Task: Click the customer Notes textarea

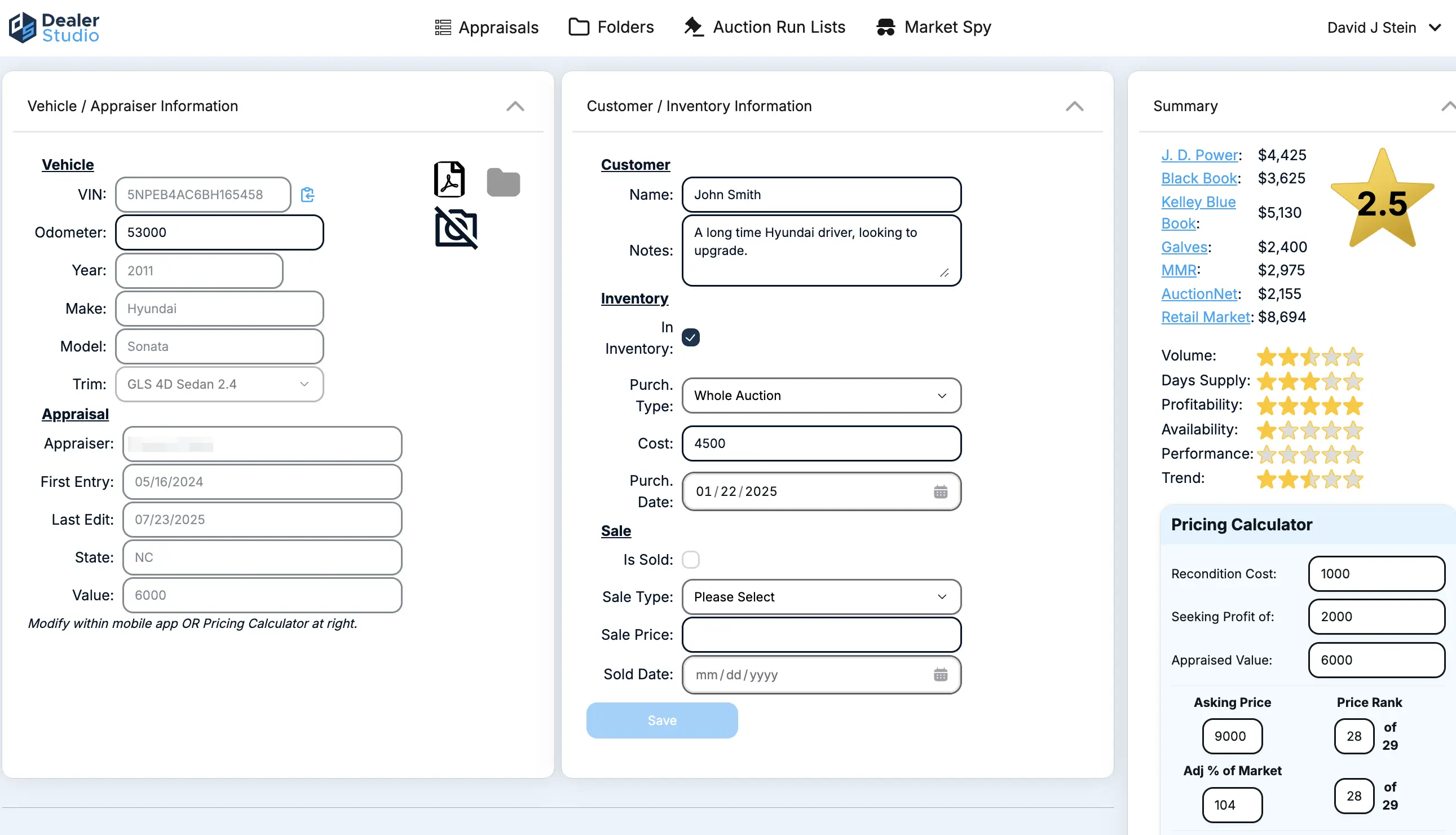Action: click(821, 250)
